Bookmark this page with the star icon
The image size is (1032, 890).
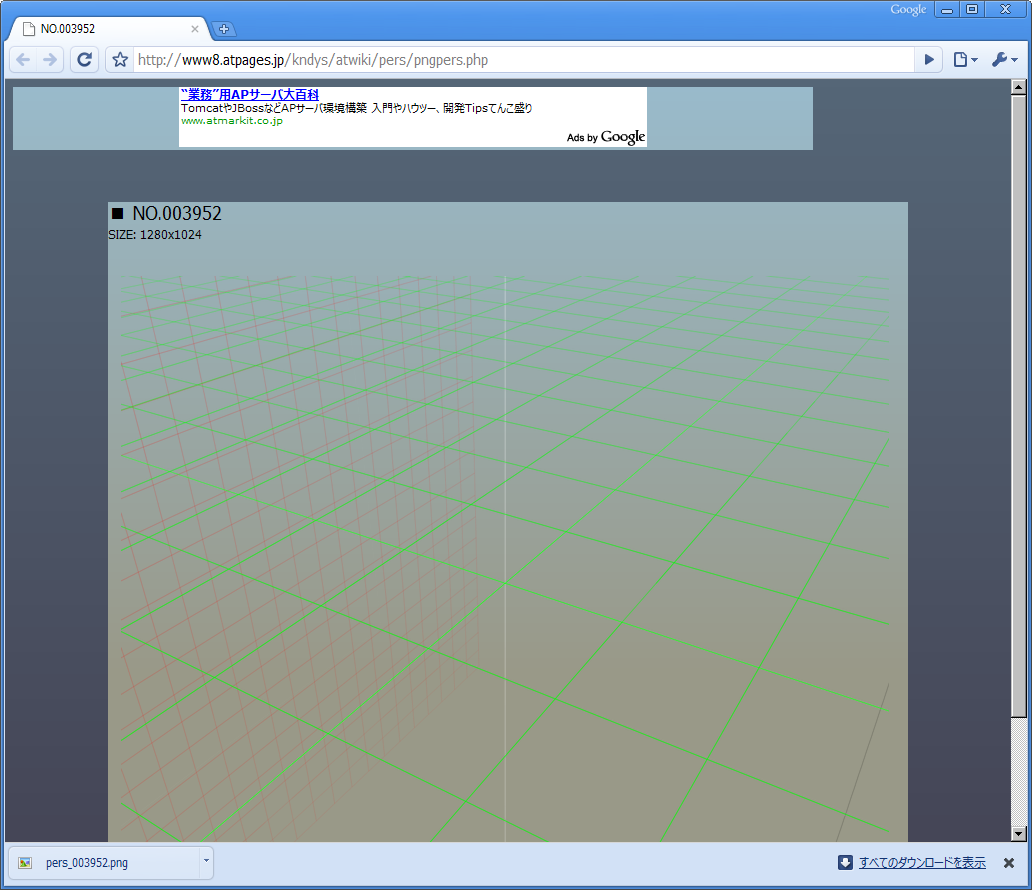(x=120, y=60)
